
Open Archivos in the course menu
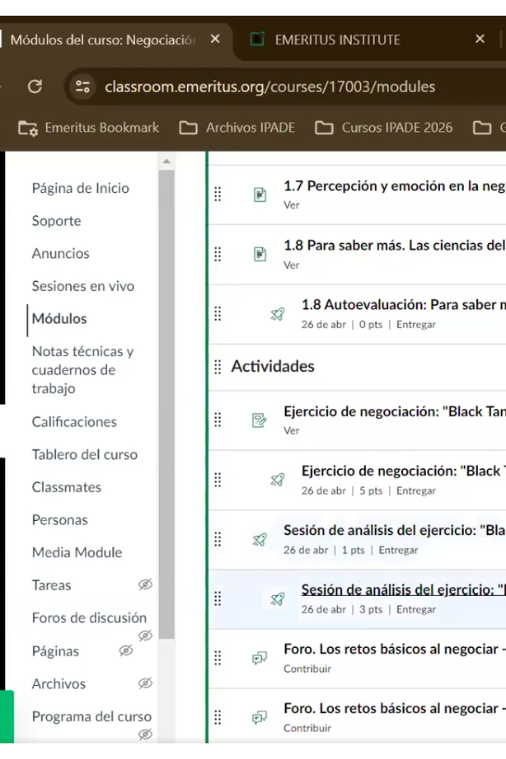[59, 683]
